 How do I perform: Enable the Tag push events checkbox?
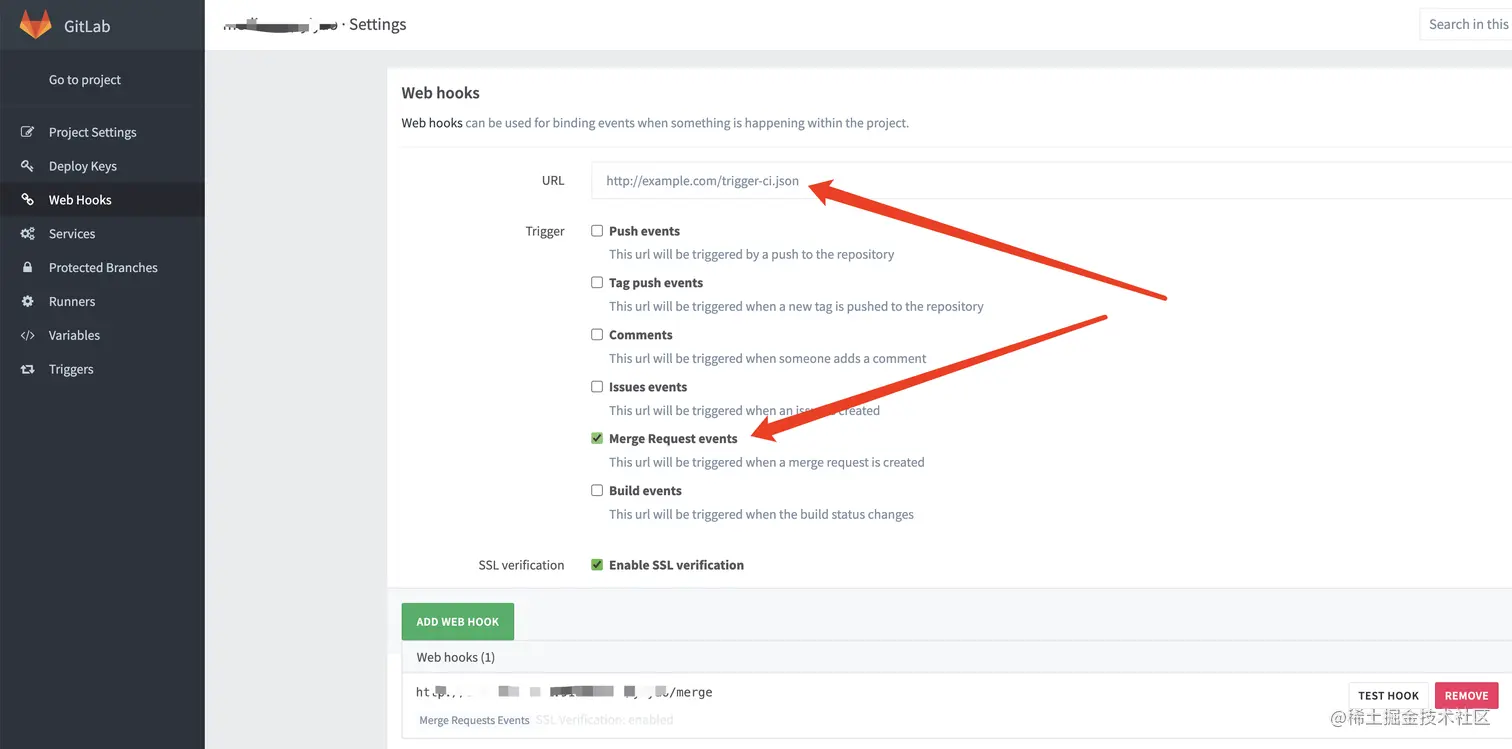[597, 282]
